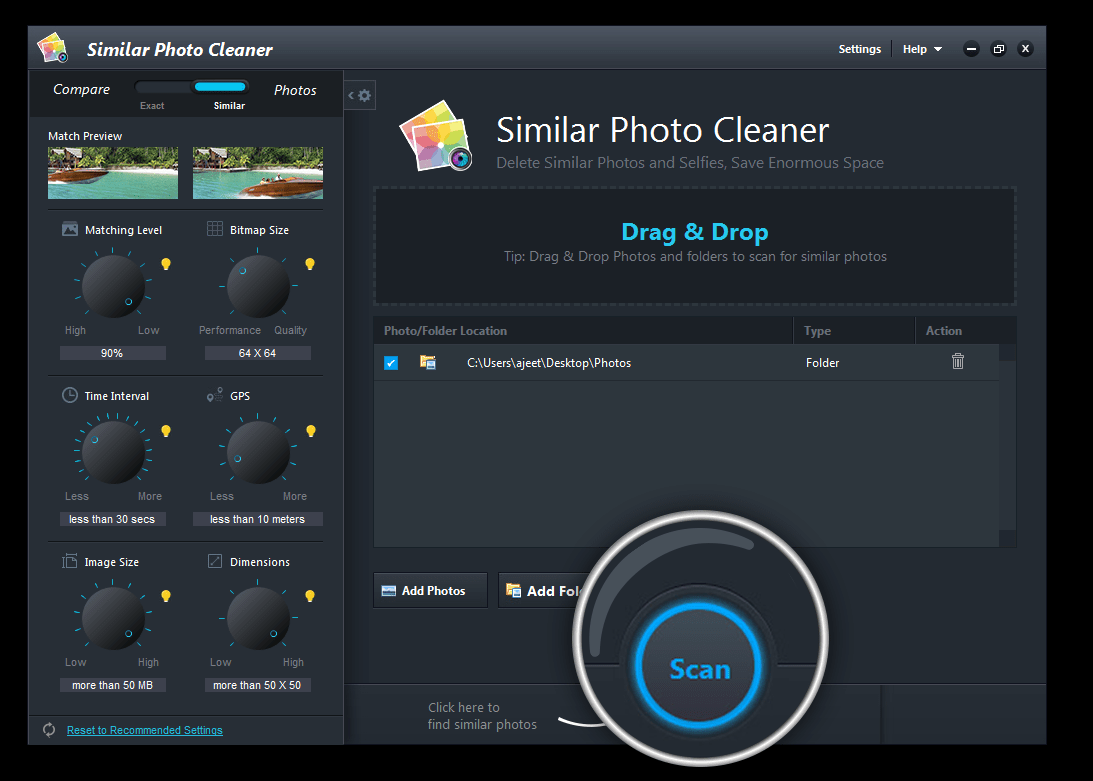Delete the Photos folder entry with trash icon
Image resolution: width=1093 pixels, height=781 pixels.
[958, 361]
